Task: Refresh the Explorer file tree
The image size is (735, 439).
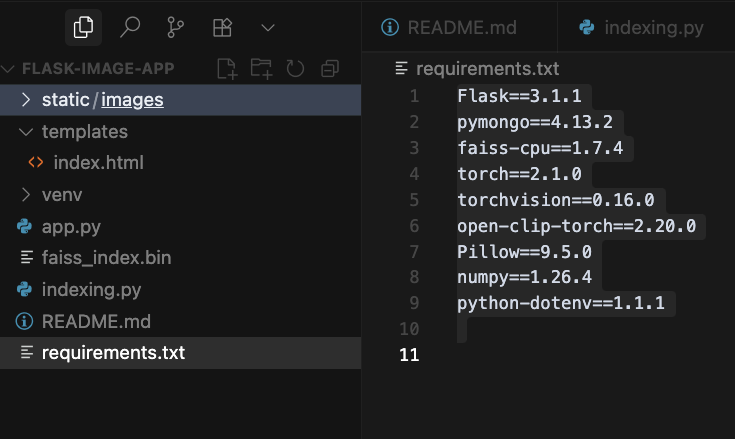Action: pos(295,69)
